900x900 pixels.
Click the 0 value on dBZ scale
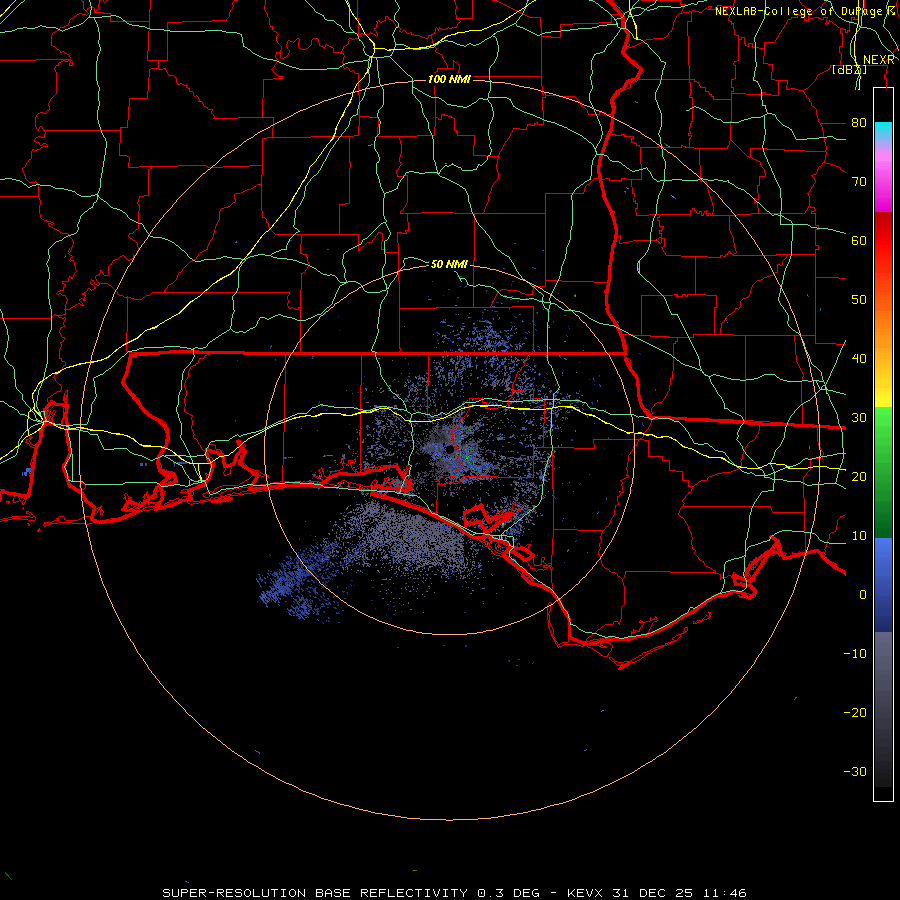pos(863,595)
